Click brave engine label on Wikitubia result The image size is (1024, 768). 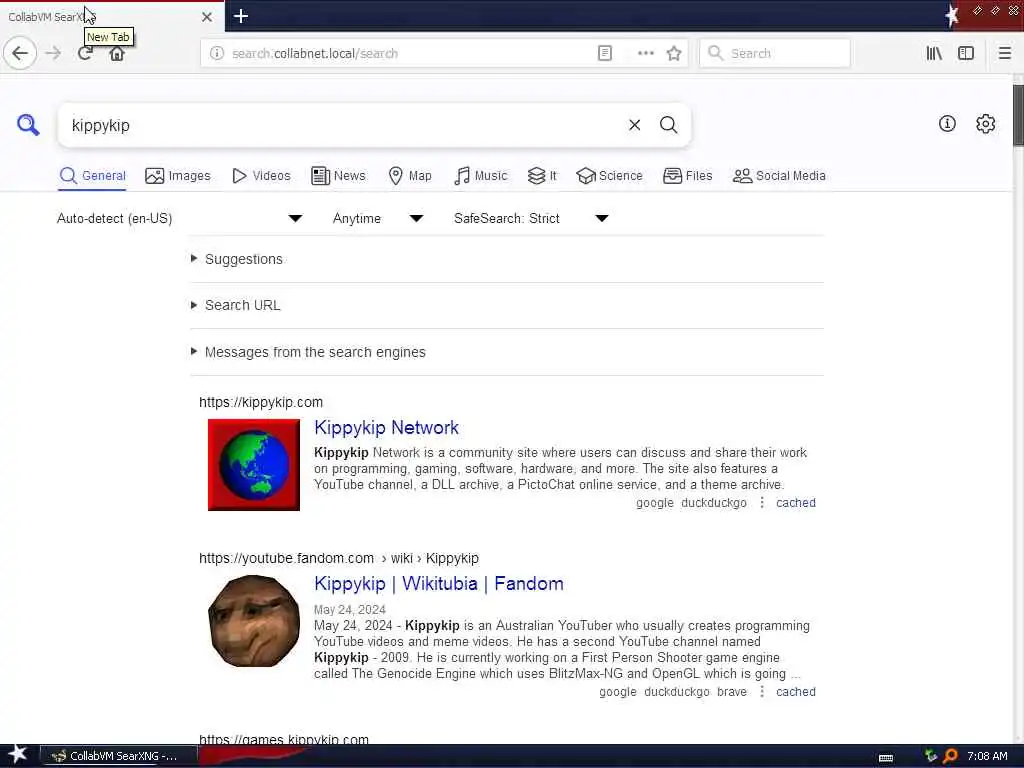pyautogui.click(x=731, y=691)
